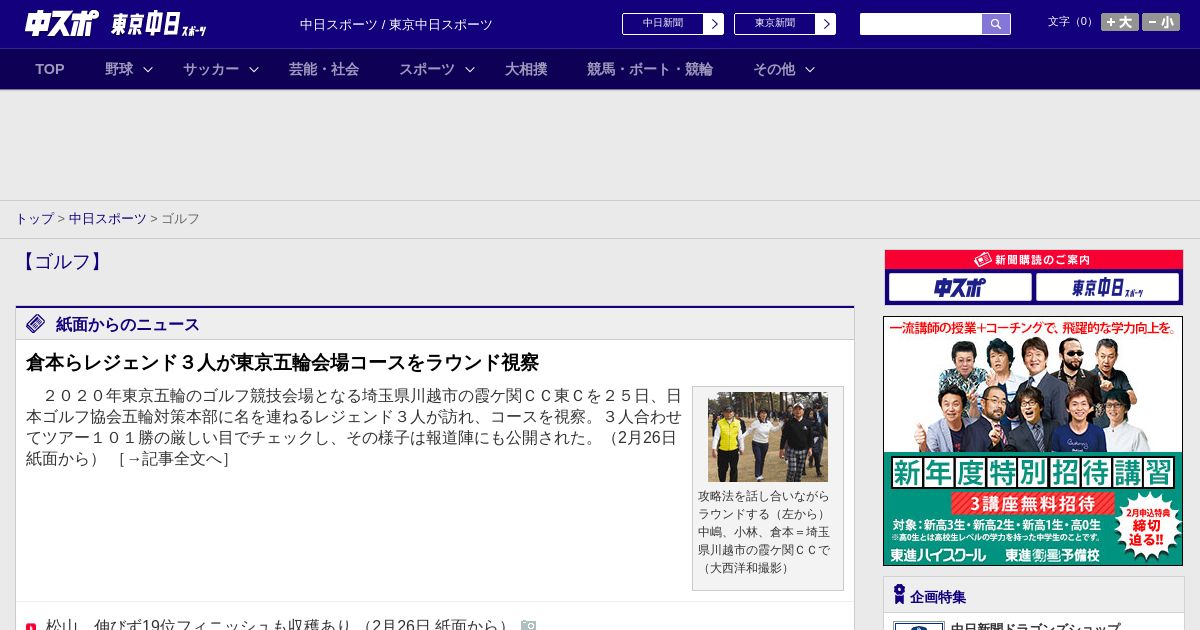Image resolution: width=1200 pixels, height=630 pixels.
Task: Open the スポーツ navigation menu
Action: [x=427, y=69]
